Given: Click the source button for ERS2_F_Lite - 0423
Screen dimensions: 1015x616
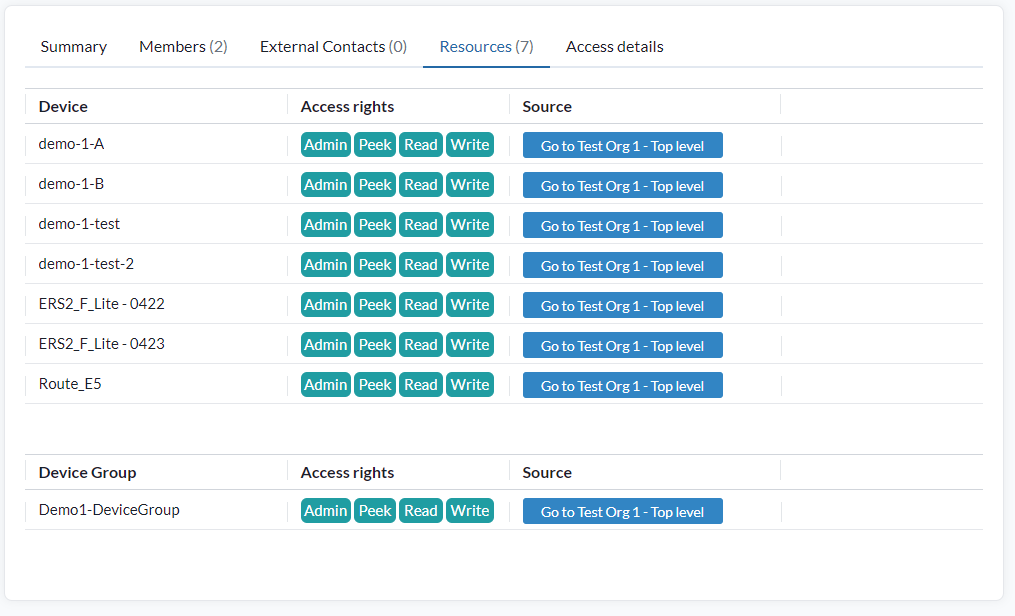Looking at the screenshot, I should (623, 346).
